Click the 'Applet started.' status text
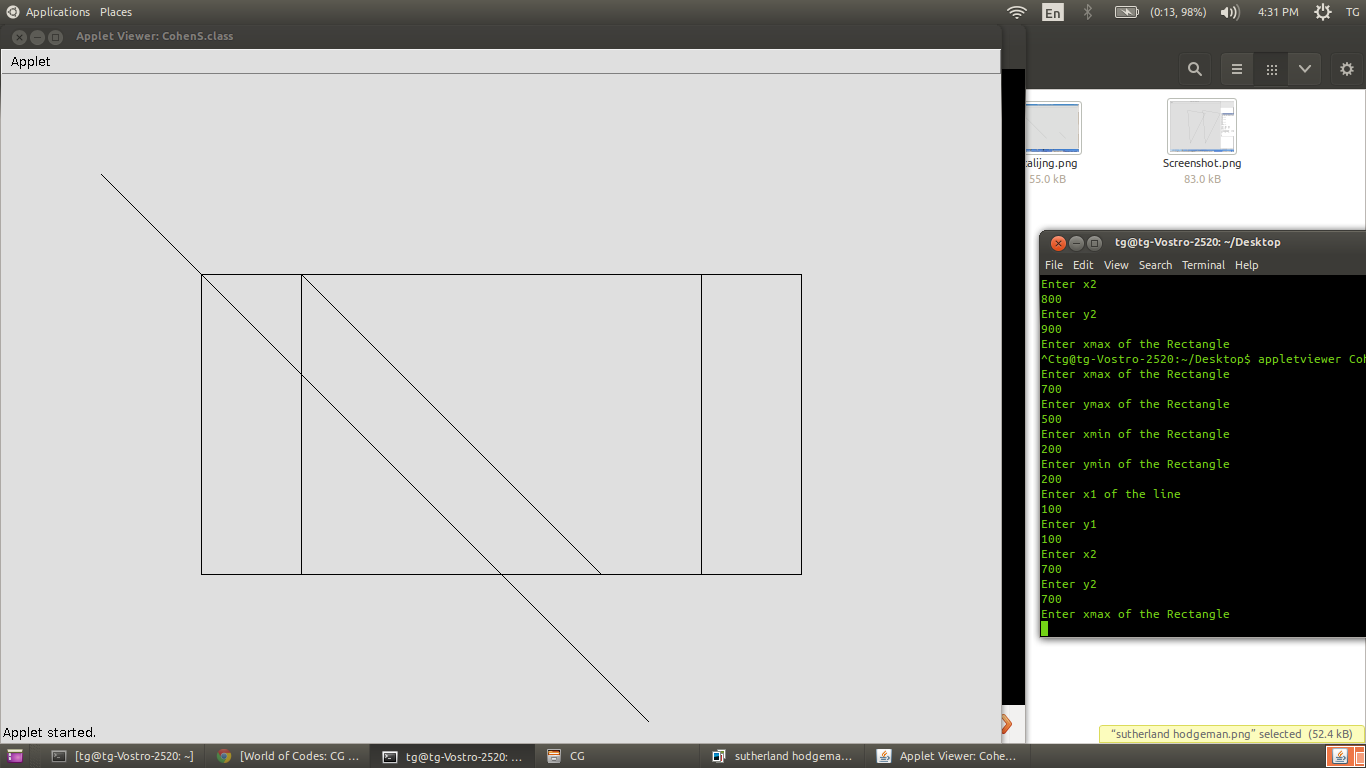Viewport: 1366px width, 768px height. click(x=50, y=733)
